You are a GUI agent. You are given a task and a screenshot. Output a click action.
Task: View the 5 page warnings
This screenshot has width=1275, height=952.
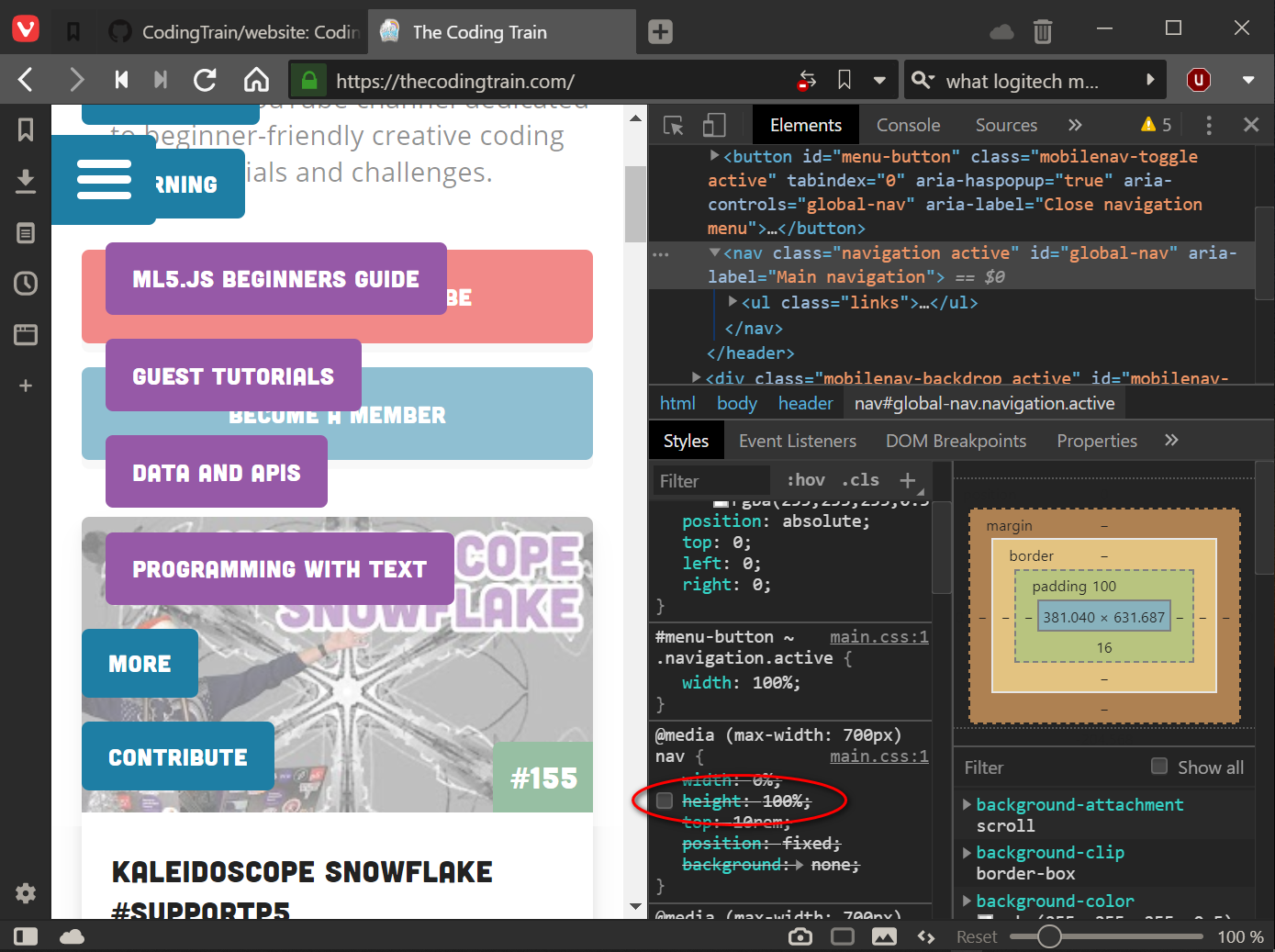(x=1149, y=123)
